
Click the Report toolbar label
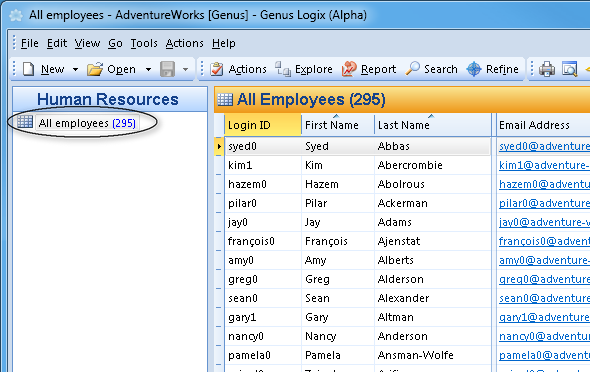(x=378, y=69)
